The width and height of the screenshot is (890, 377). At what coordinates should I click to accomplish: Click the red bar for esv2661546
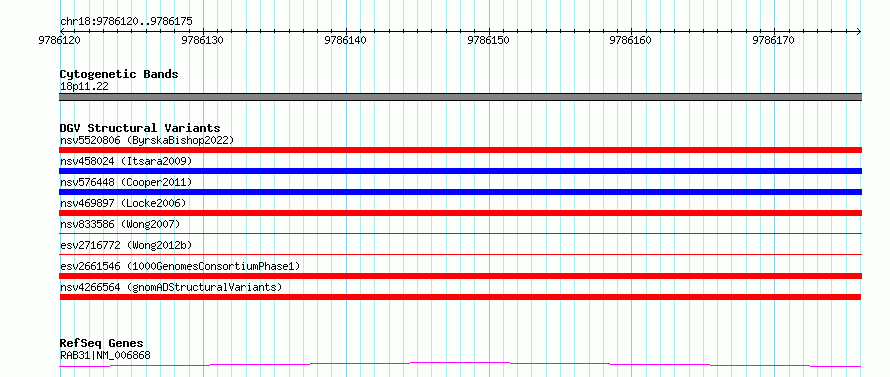pos(460,276)
